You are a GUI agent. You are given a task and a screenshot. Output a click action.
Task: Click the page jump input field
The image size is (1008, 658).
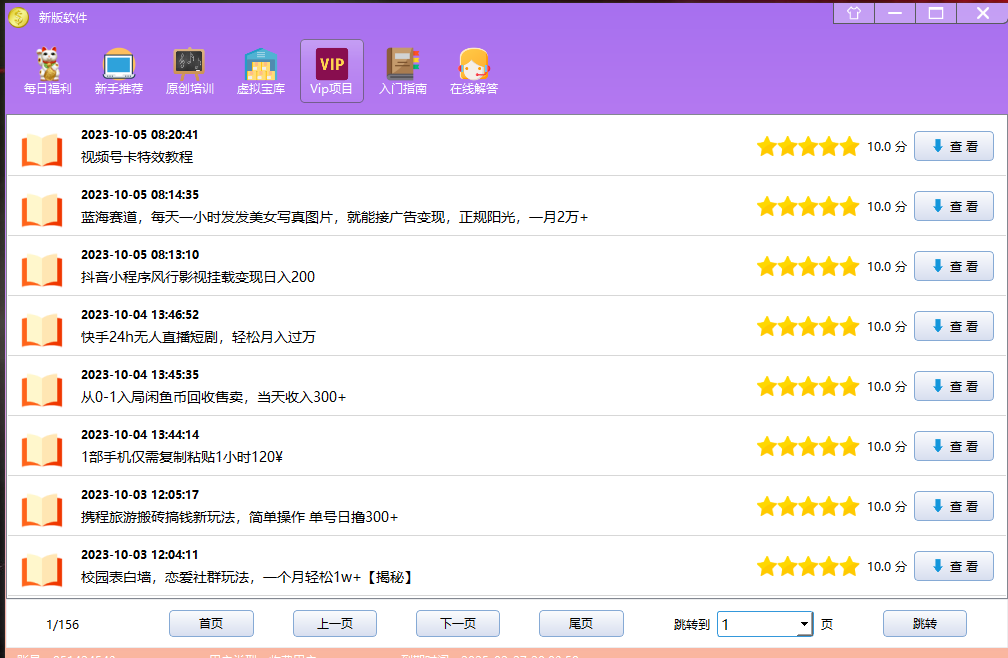pos(750,623)
